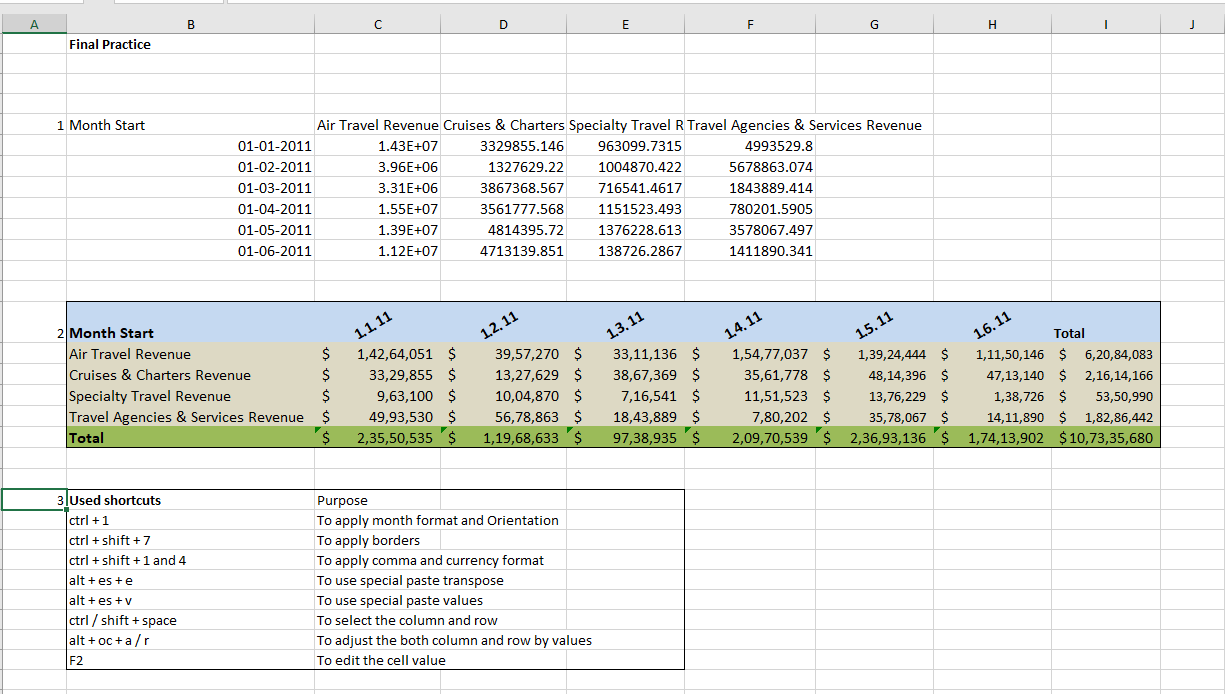This screenshot has width=1225, height=694.
Task: Click 'To use special paste transpose' cell
Action: pyautogui.click(x=410, y=580)
